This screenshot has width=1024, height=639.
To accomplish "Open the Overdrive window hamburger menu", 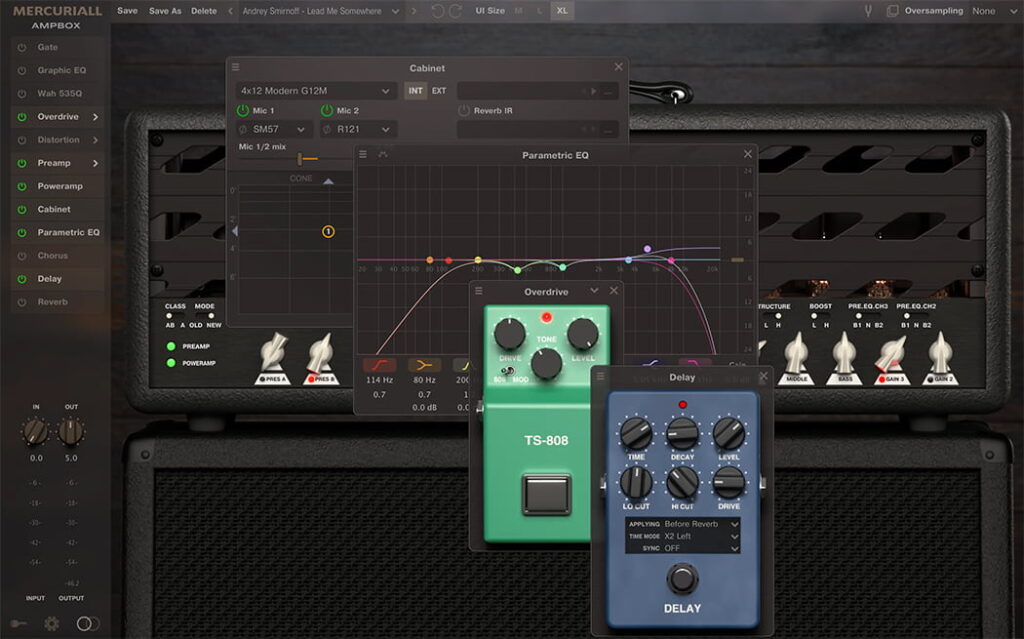I will tap(479, 291).
